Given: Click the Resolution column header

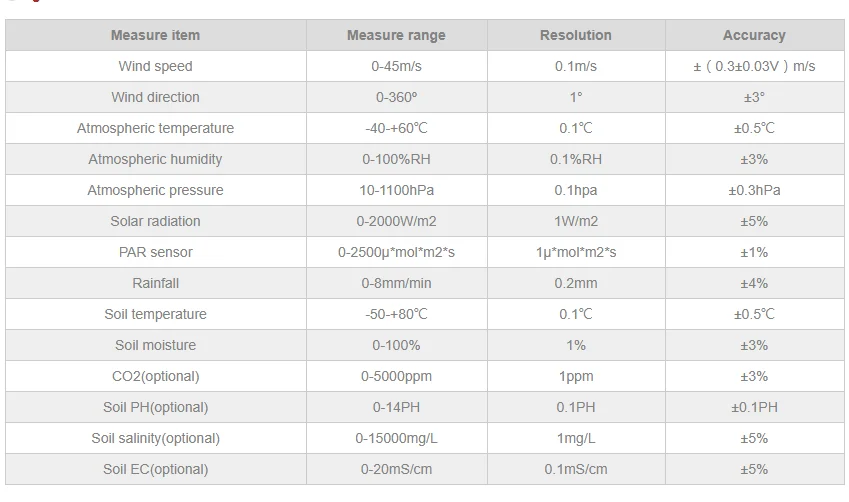Looking at the screenshot, I should 575,35.
